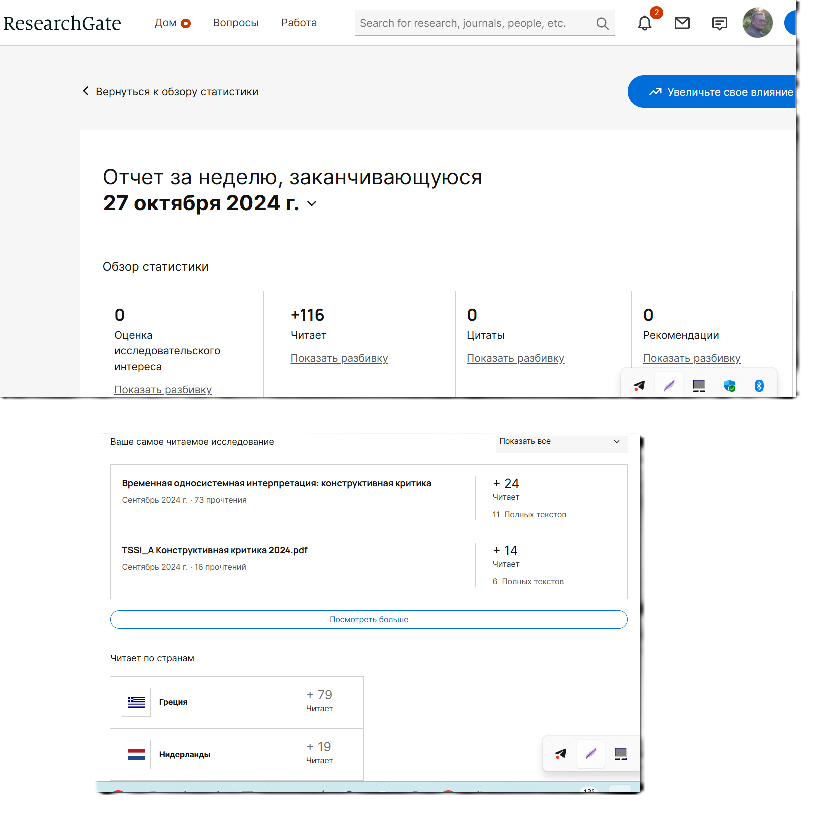Open the Работа menu item

click(x=299, y=23)
